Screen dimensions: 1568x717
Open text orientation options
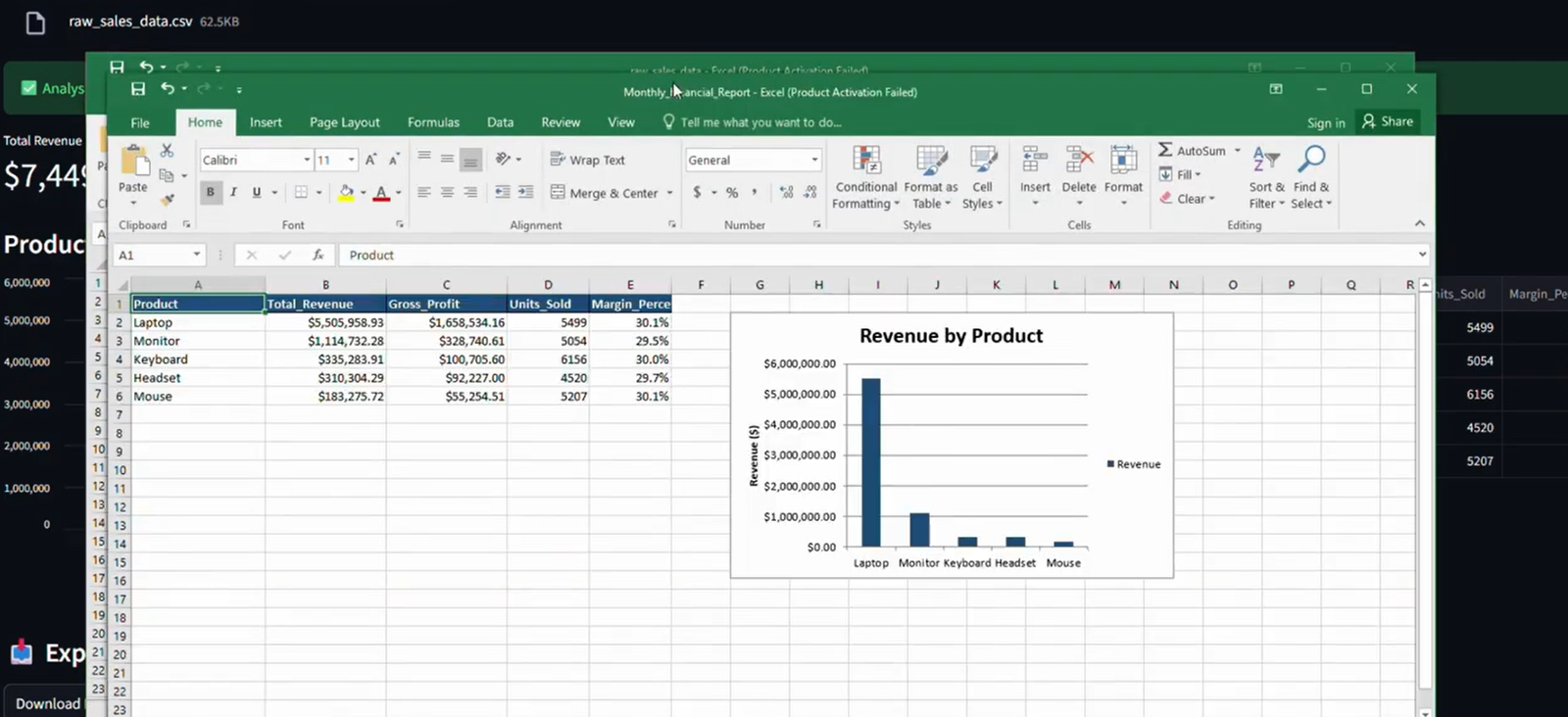pyautogui.click(x=508, y=159)
